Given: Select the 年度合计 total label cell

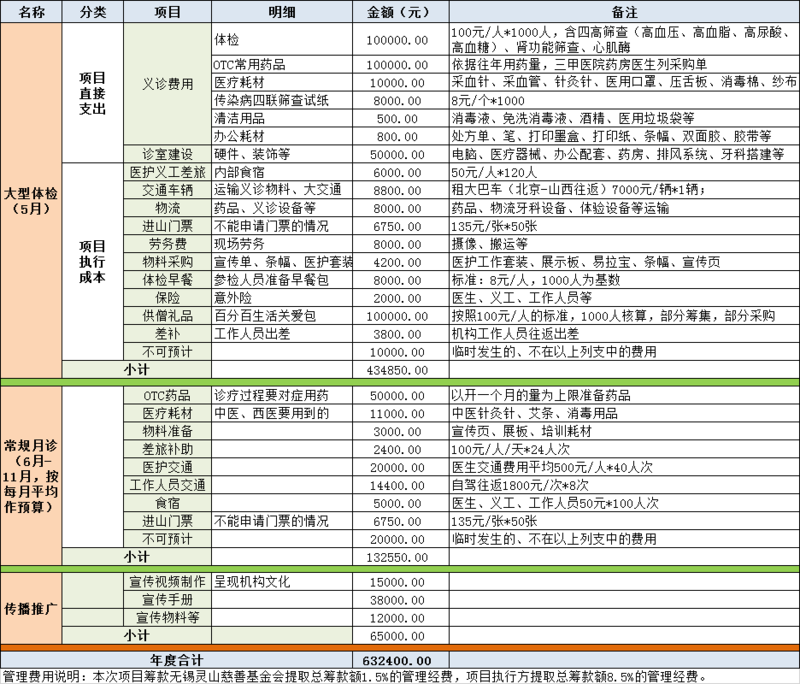Looking at the screenshot, I should coord(176,660).
